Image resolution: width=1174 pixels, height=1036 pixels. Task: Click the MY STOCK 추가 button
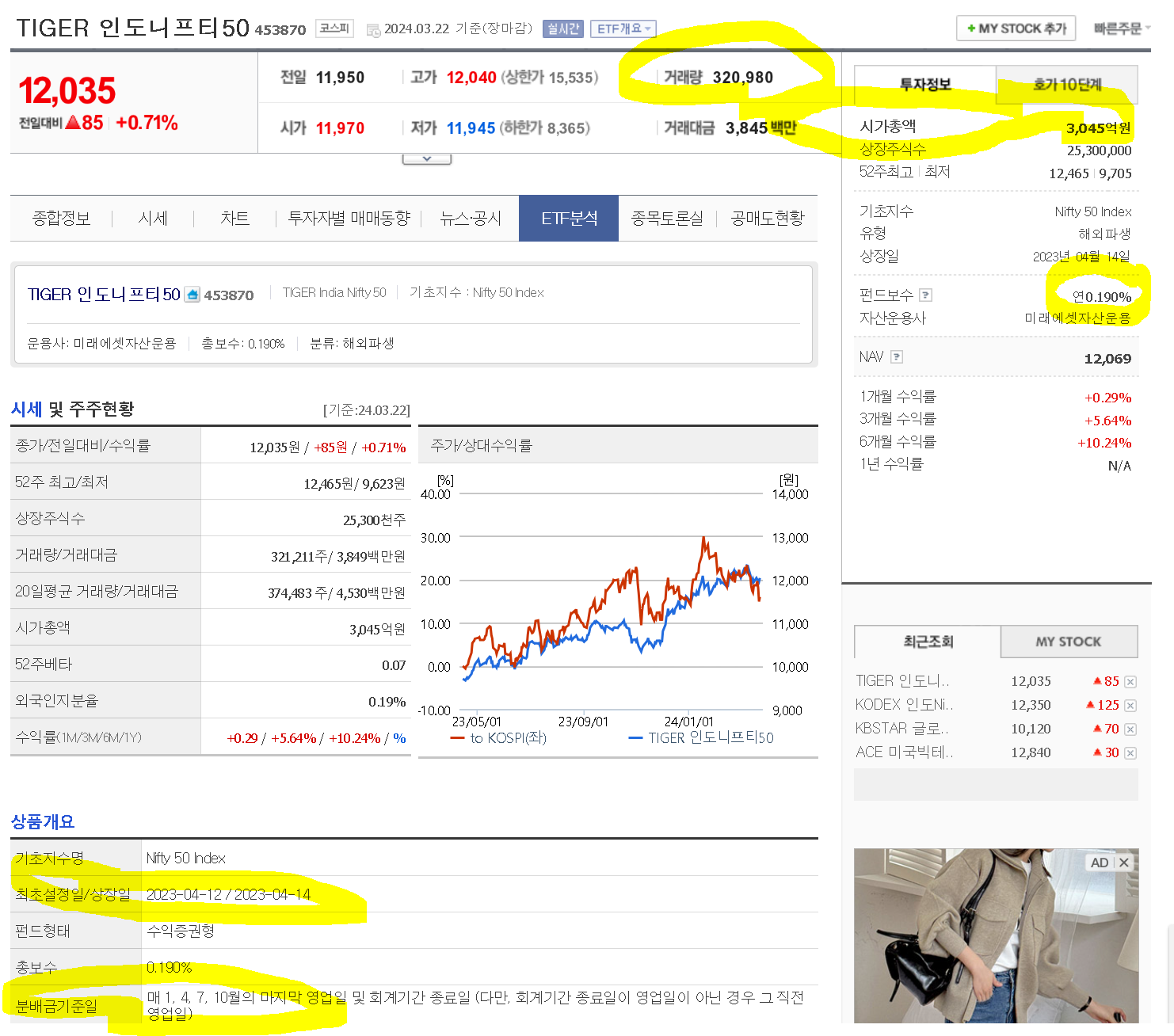pos(1016,29)
